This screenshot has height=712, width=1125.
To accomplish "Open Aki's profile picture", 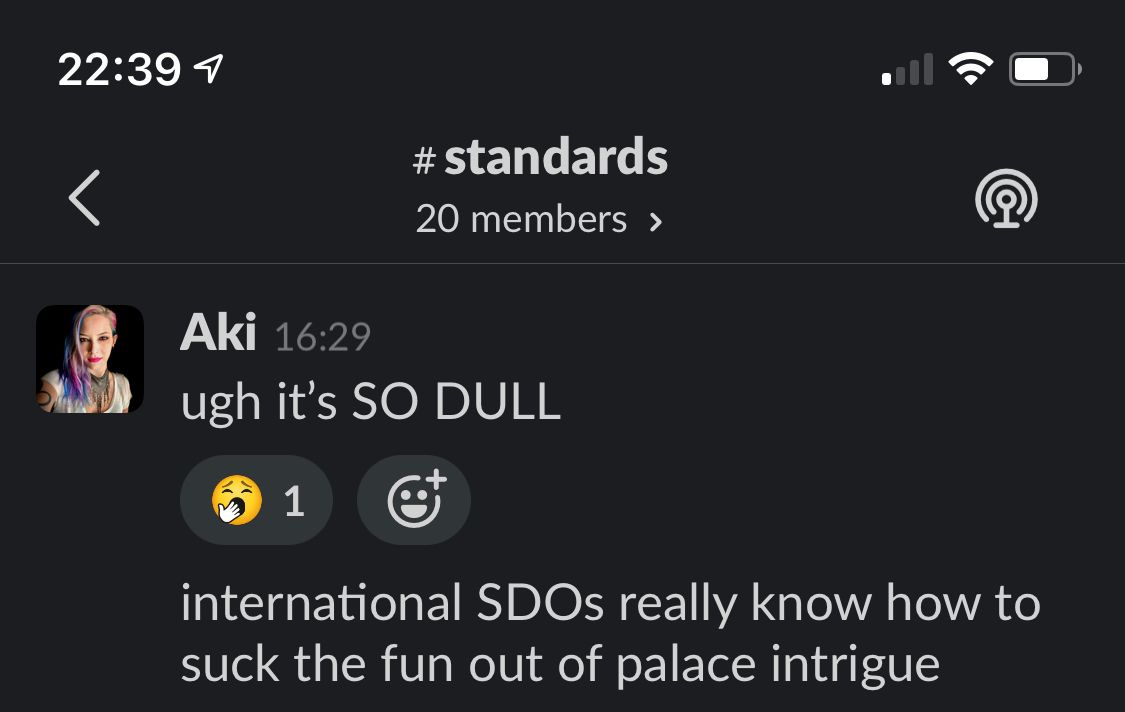I will (90, 359).
